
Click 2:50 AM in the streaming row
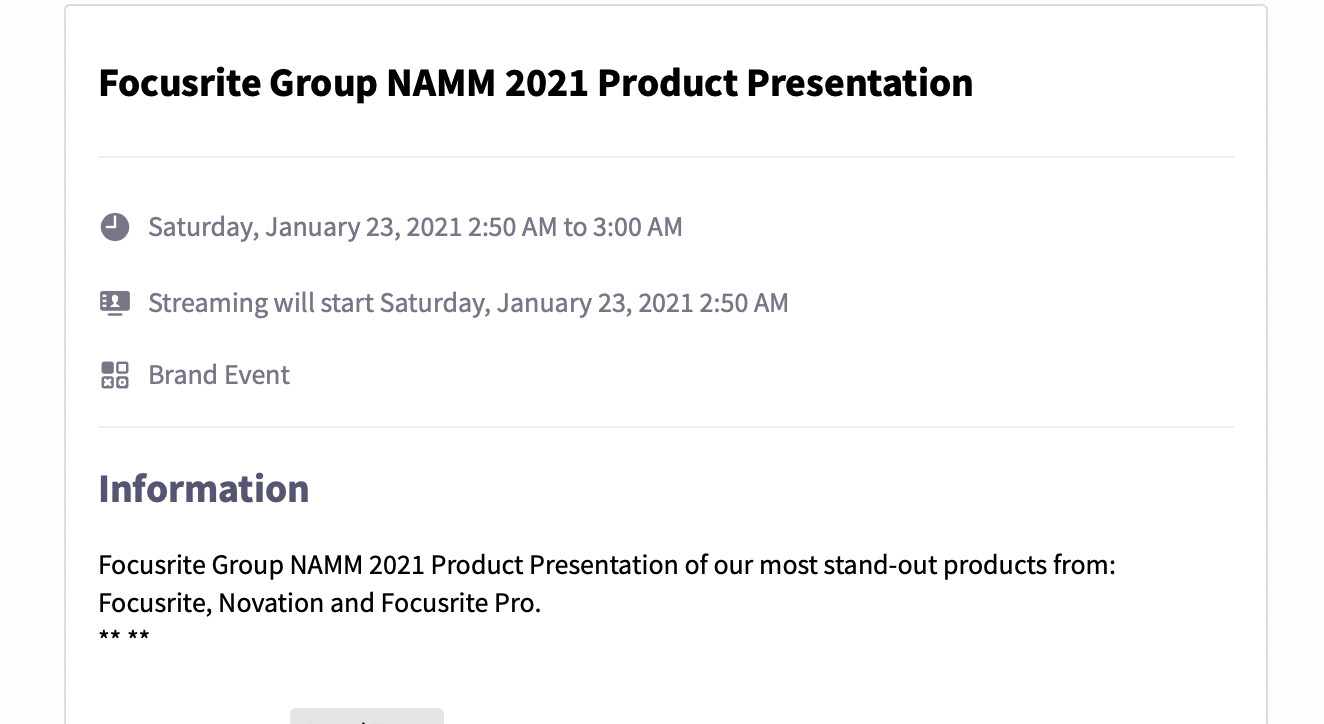(744, 302)
